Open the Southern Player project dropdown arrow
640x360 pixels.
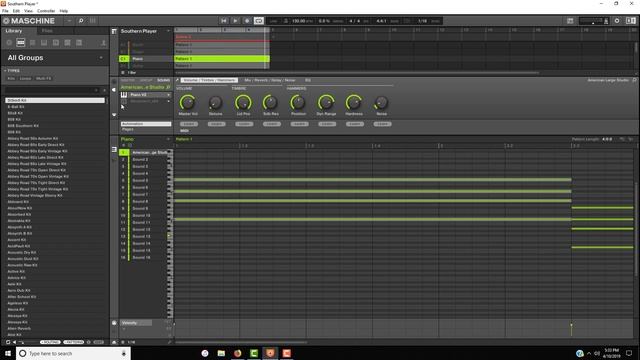(168, 31)
